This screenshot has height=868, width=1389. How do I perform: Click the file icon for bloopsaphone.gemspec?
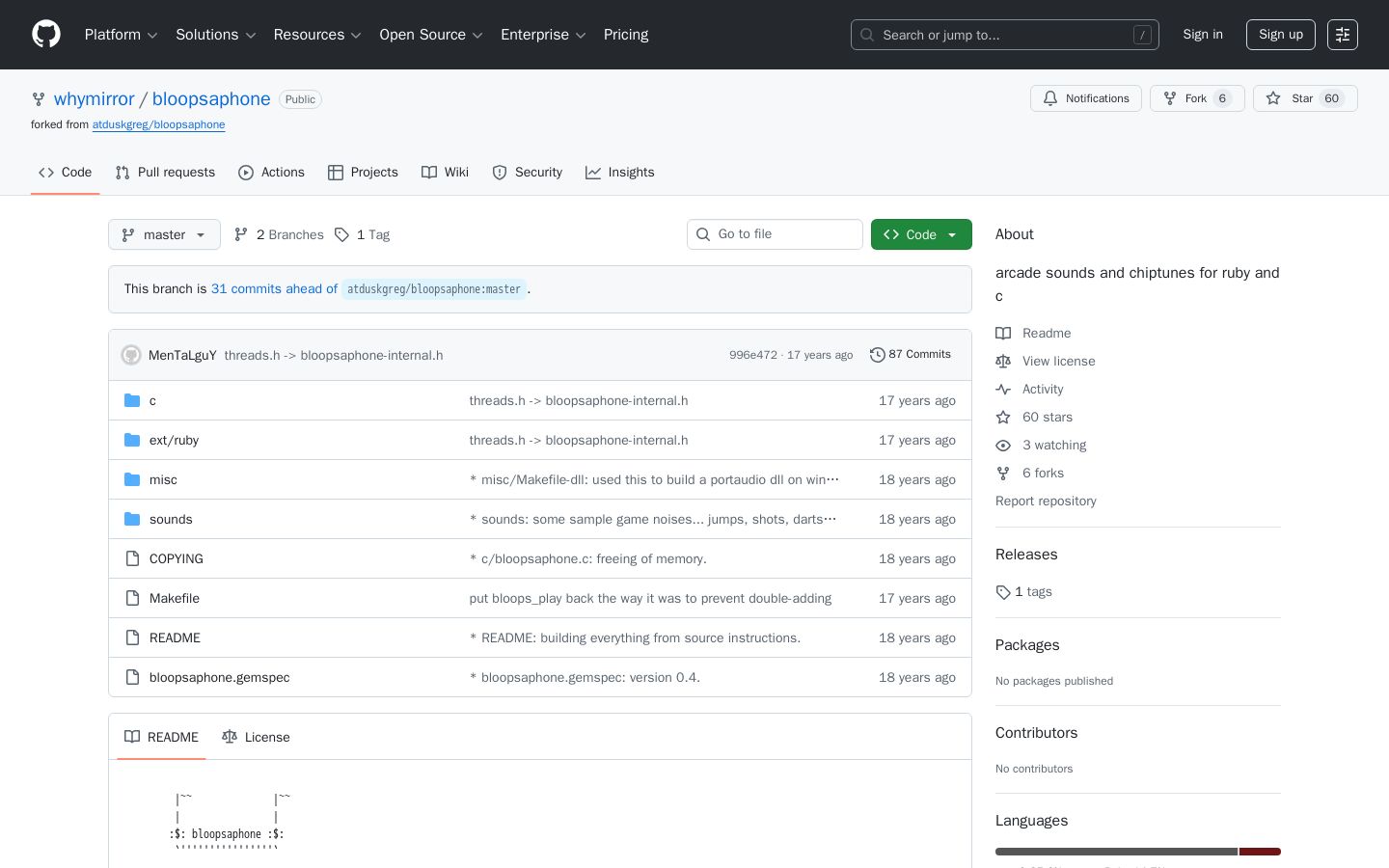click(132, 677)
